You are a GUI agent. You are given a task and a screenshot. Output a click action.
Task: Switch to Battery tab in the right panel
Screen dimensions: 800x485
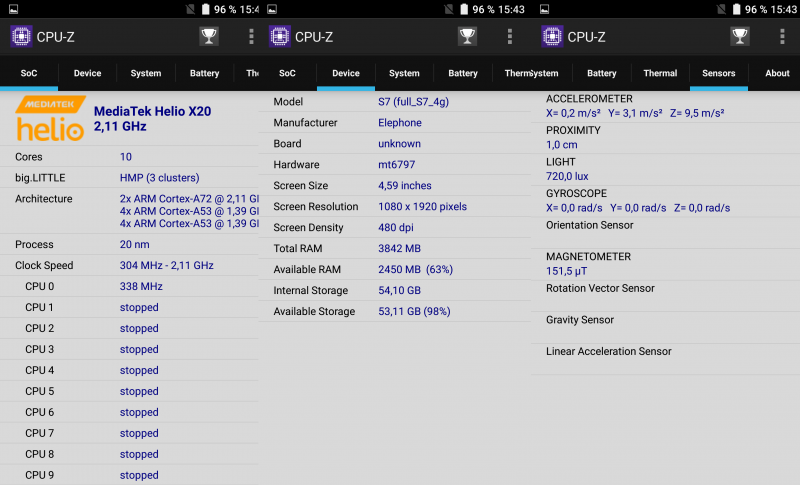(x=602, y=73)
